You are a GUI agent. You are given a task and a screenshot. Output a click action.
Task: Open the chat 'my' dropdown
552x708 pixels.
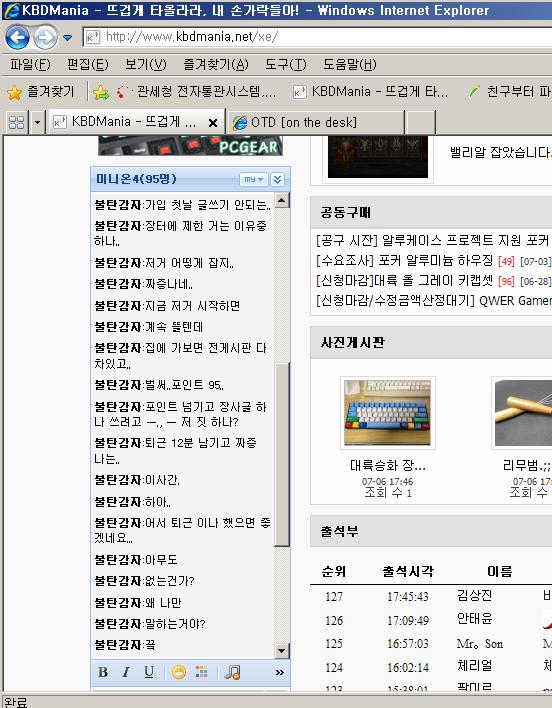tap(254, 179)
